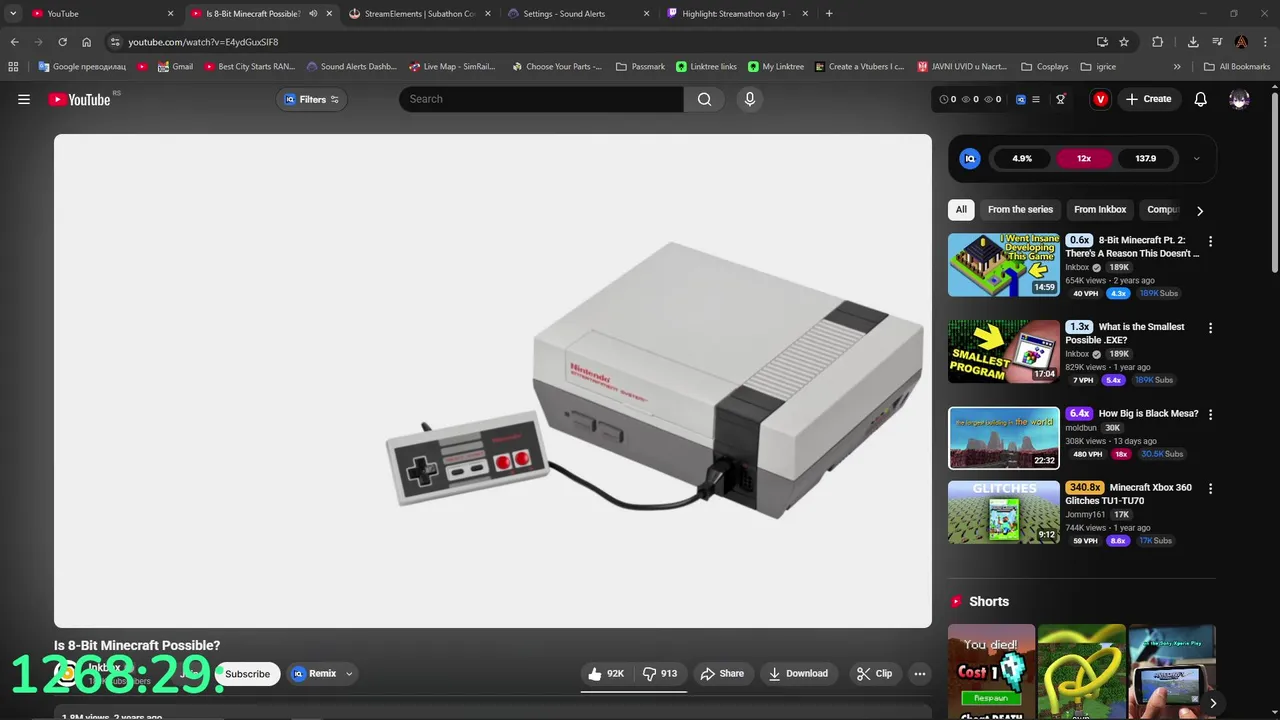The height and width of the screenshot is (720, 1280).
Task: Click the blue vidIQ logo in score panel
Action: tap(970, 158)
